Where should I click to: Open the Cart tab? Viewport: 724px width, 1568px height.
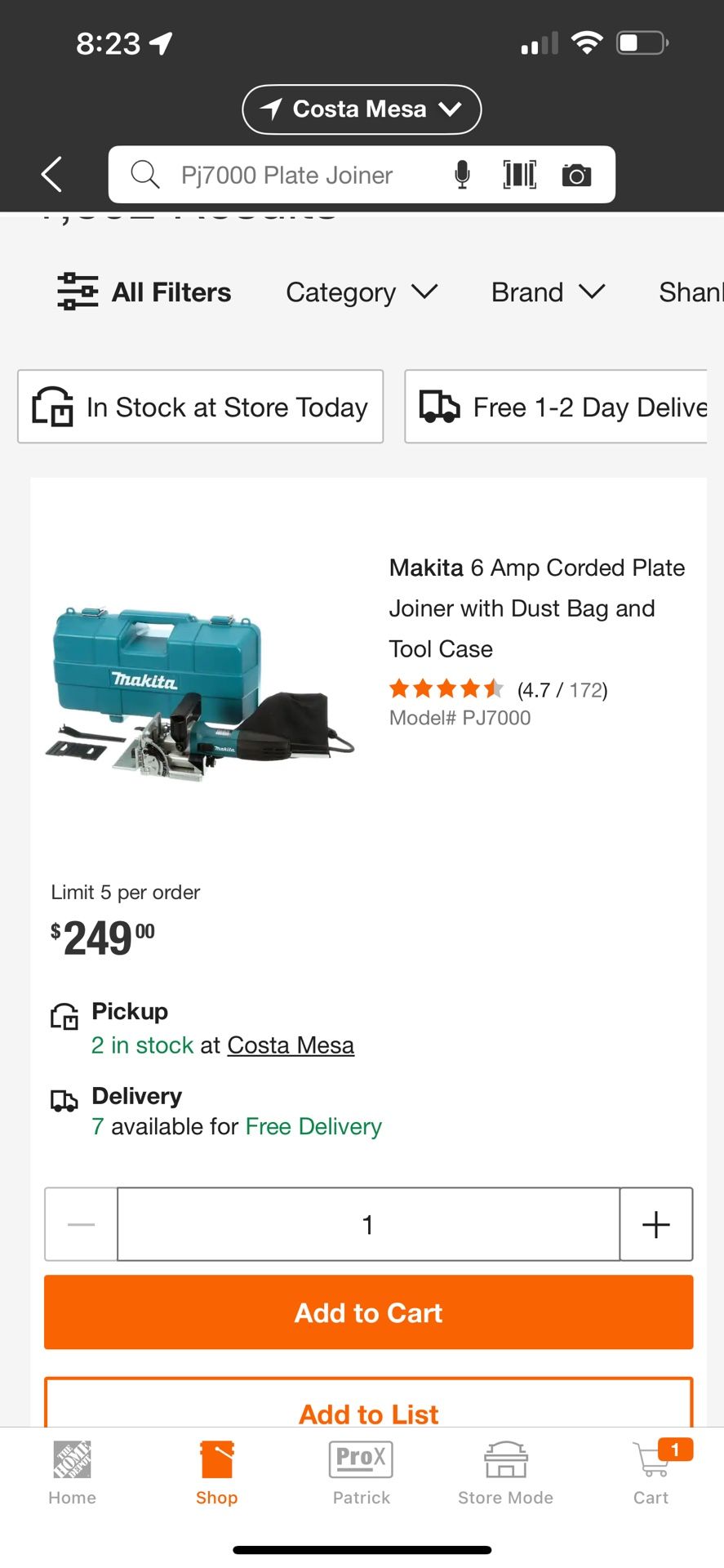pos(651,1473)
